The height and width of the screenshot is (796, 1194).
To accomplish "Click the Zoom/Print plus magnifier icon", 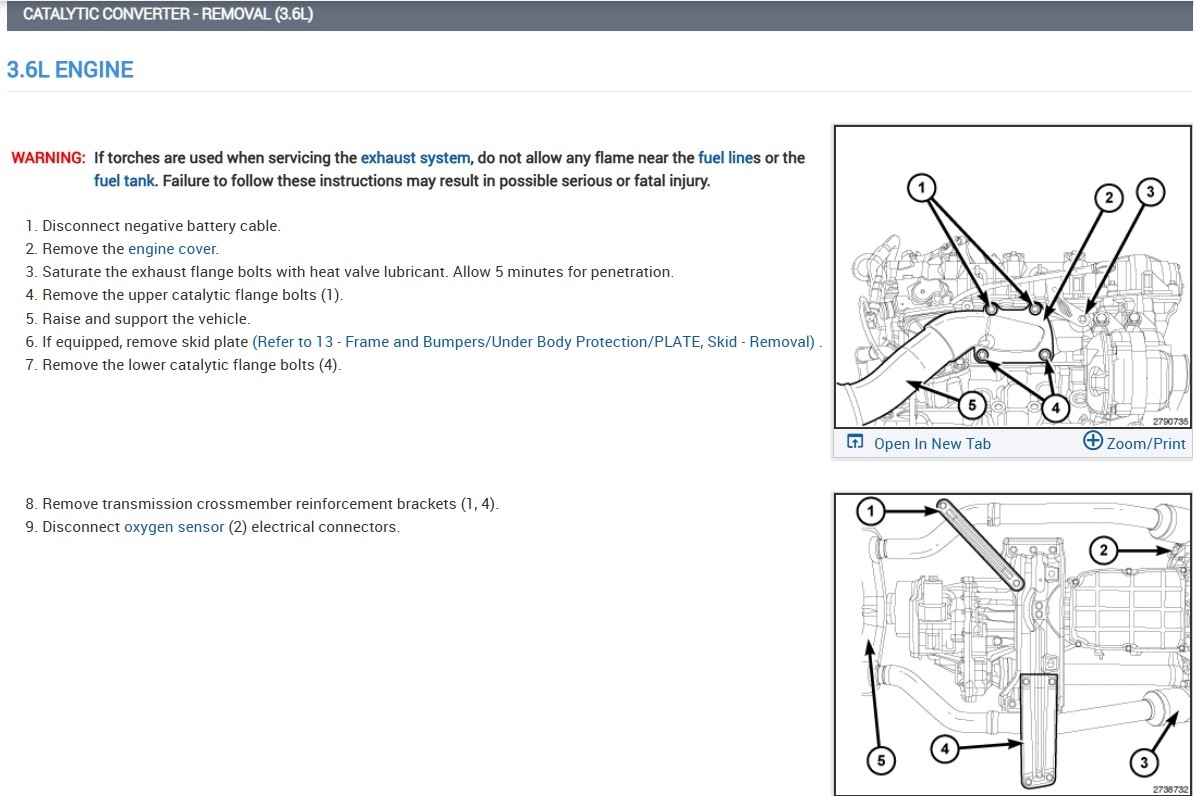I will [1093, 440].
